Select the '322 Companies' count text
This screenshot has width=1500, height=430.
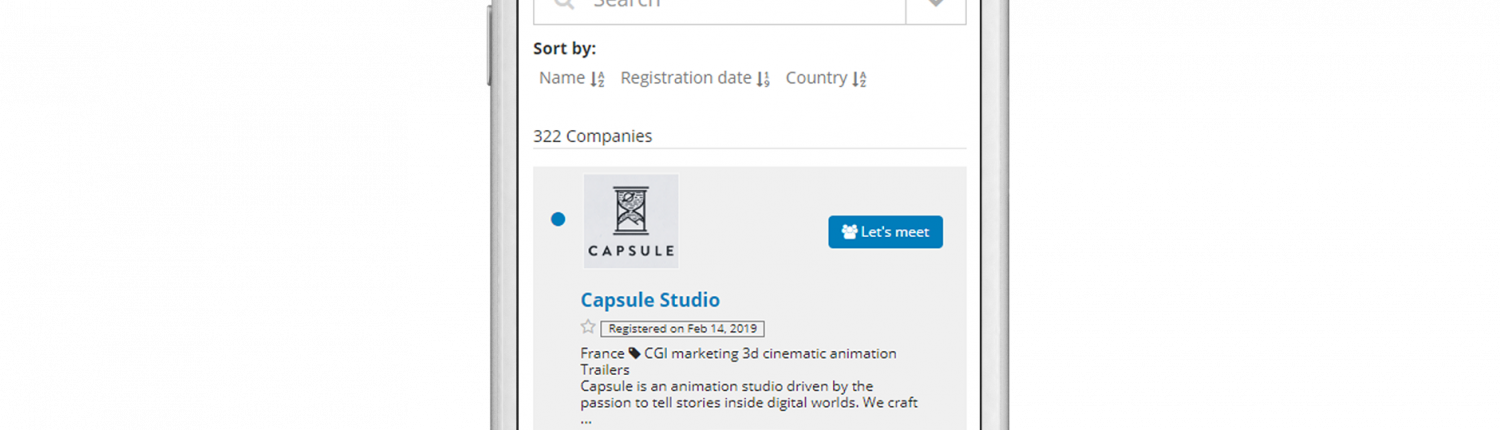click(593, 136)
